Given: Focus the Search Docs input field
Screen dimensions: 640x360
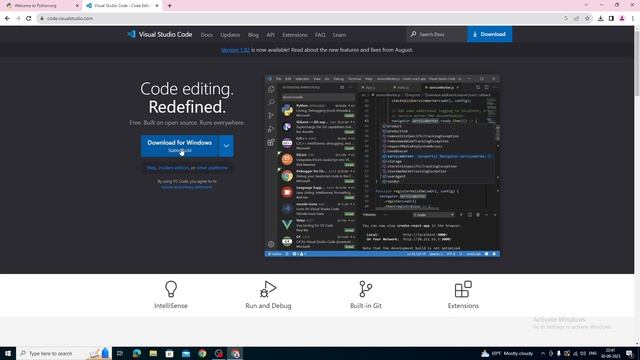Looking at the screenshot, I should coord(437,34).
